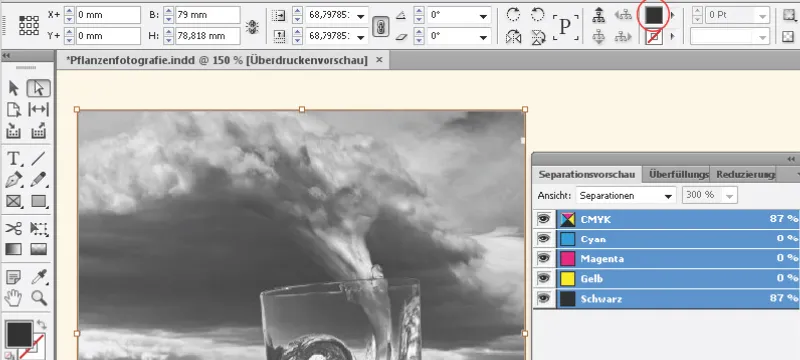Select the Gap tool

pos(39,109)
